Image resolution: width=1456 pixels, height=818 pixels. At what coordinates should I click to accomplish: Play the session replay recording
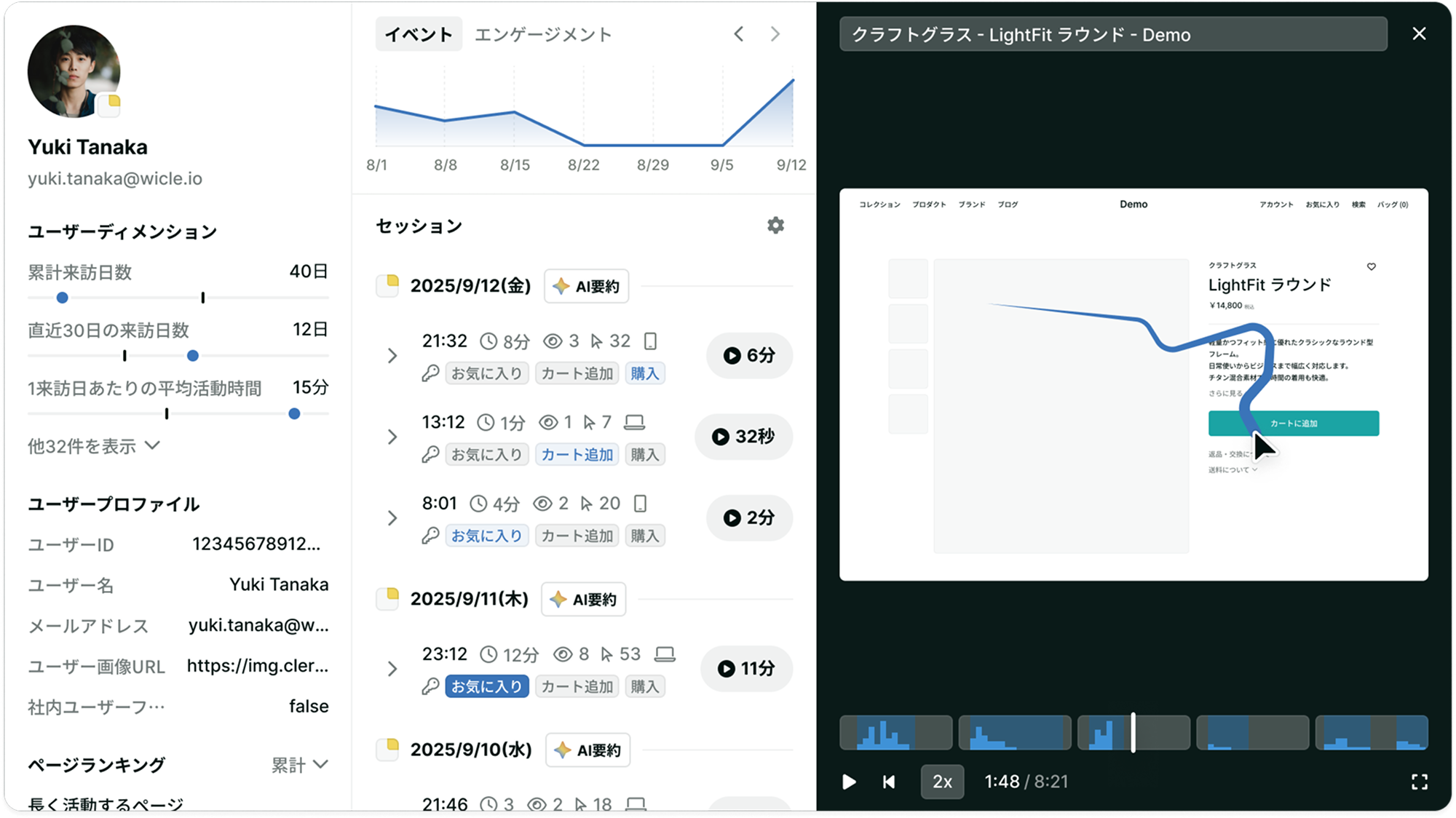pos(849,782)
